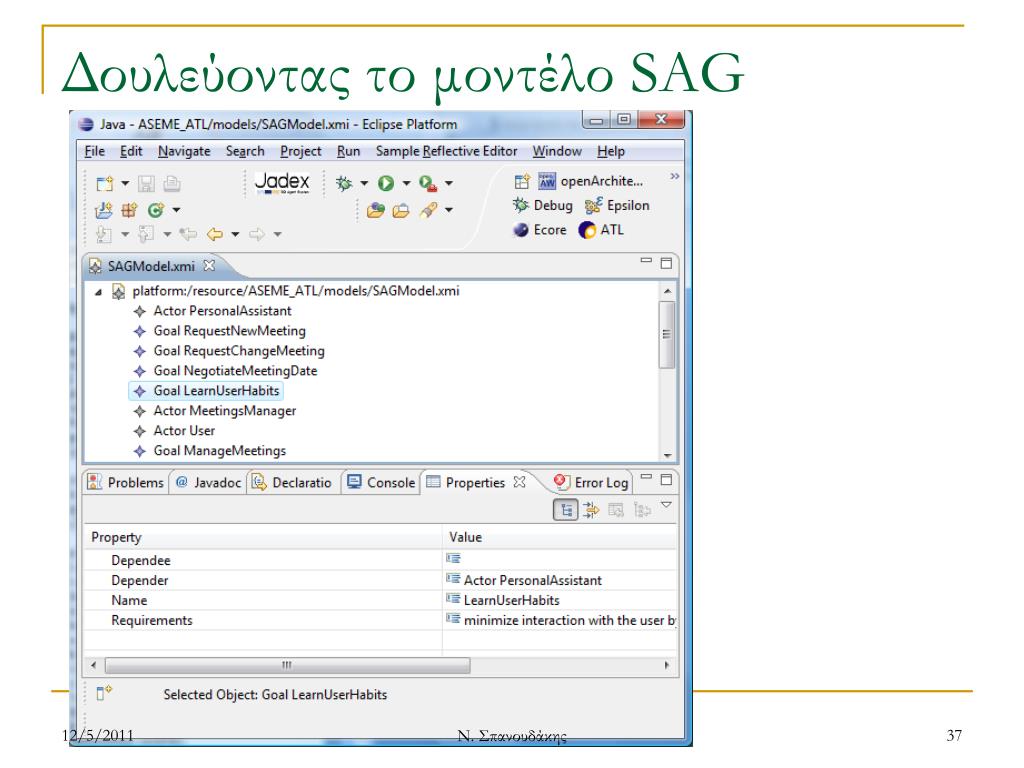The image size is (1024, 768).
Task: Open the Sample Reflective Editor menu
Action: tap(446, 152)
